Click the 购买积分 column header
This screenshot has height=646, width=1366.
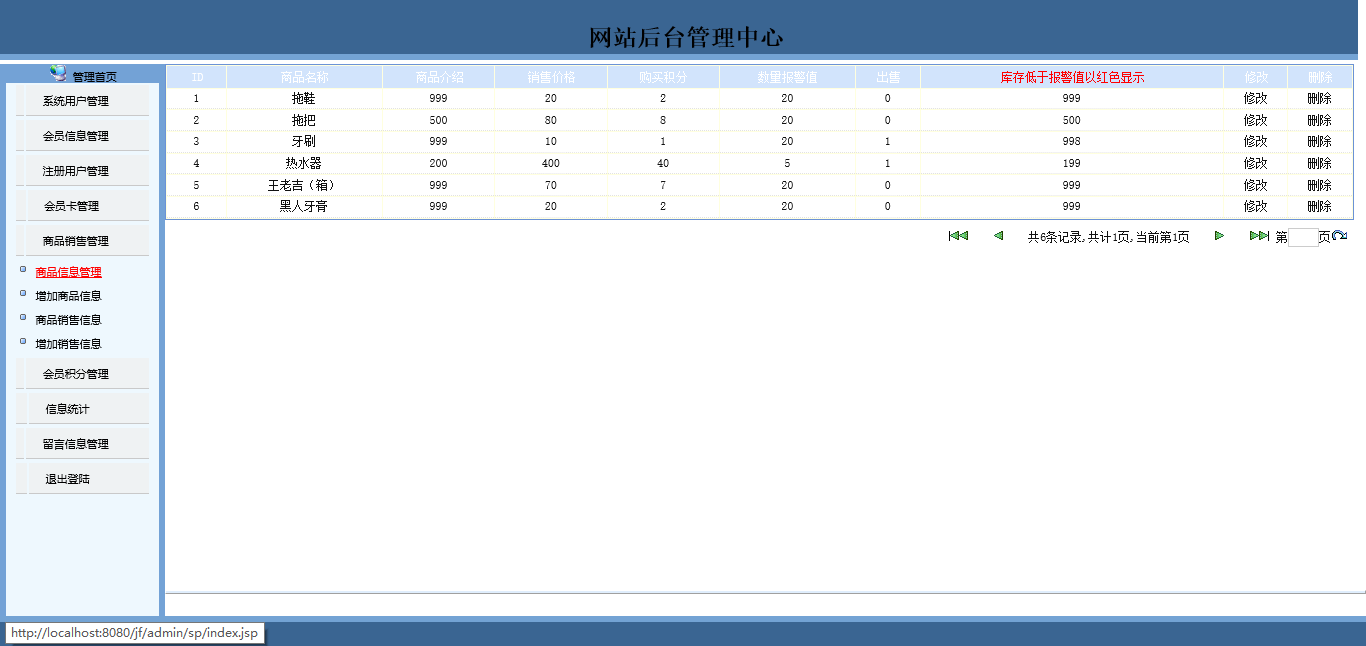click(663, 77)
